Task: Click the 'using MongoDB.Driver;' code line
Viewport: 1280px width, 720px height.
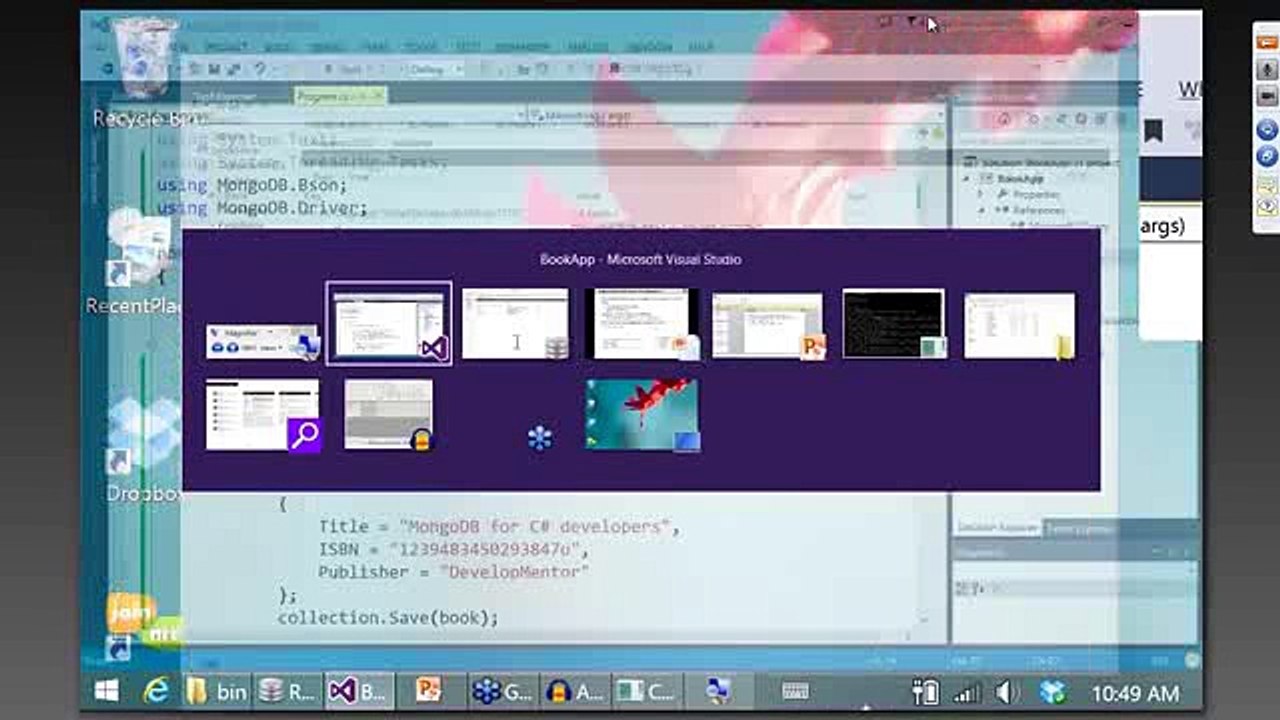Action: pyautogui.click(x=262, y=208)
